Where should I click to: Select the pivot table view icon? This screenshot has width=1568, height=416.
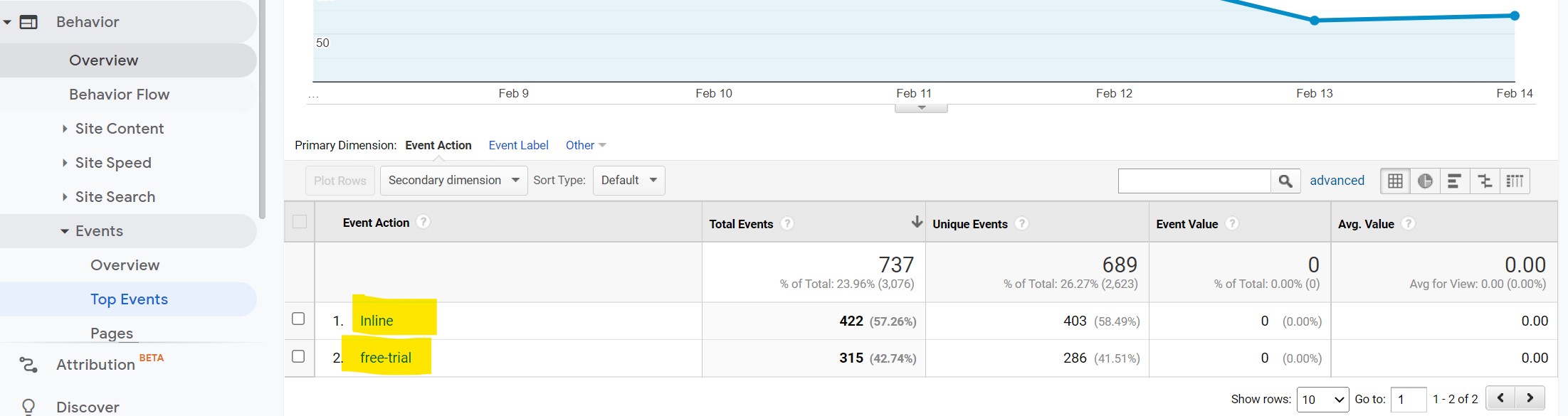coord(1515,181)
